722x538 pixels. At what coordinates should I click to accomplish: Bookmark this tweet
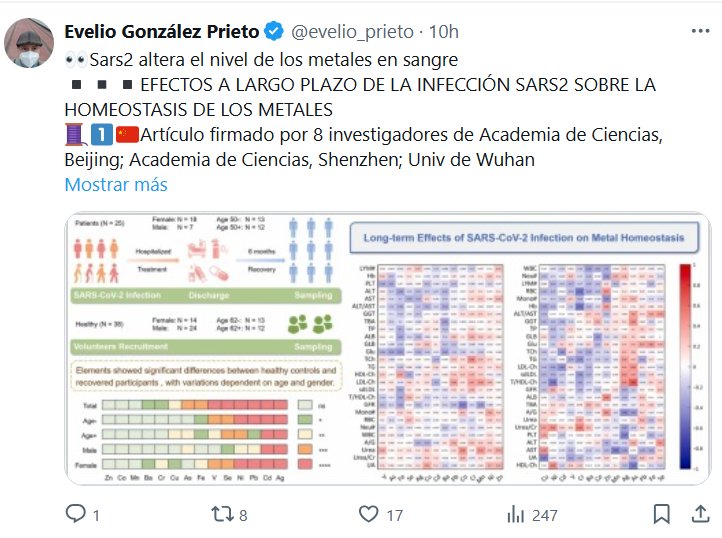pos(662,514)
